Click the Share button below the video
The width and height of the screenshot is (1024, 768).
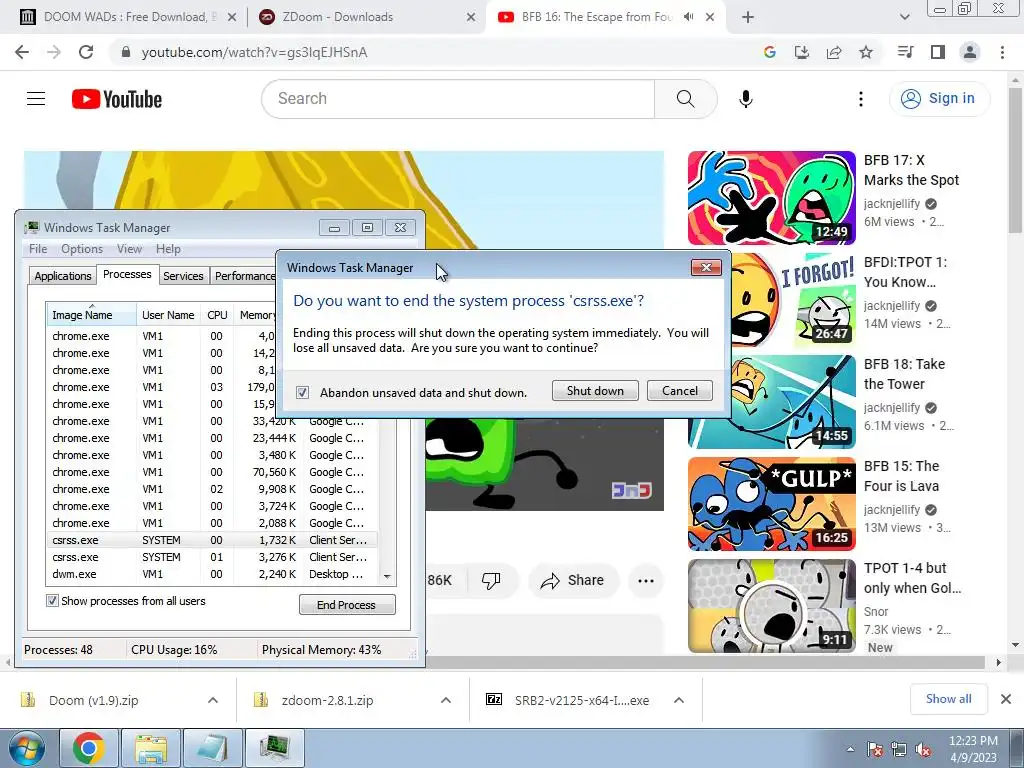coord(573,580)
